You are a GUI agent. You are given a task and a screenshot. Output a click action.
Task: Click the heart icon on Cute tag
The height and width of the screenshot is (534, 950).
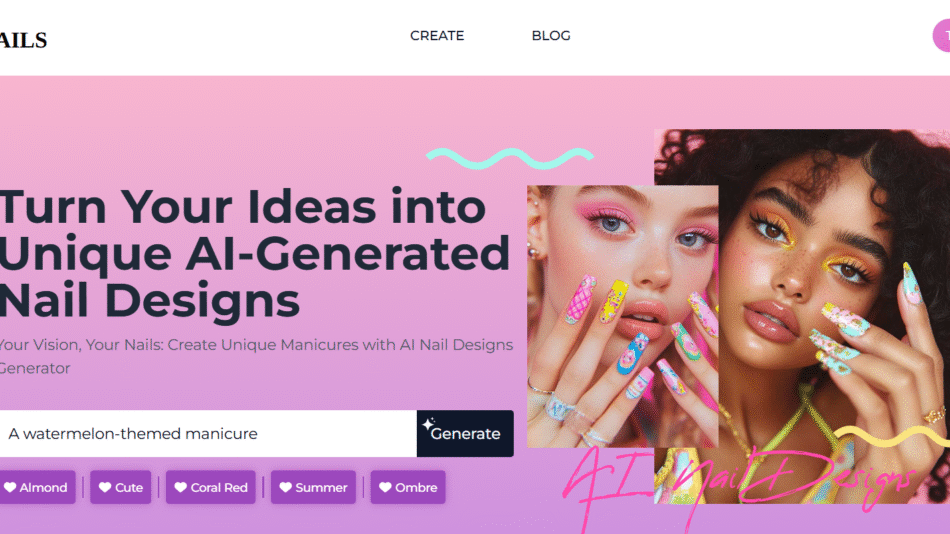(x=105, y=487)
